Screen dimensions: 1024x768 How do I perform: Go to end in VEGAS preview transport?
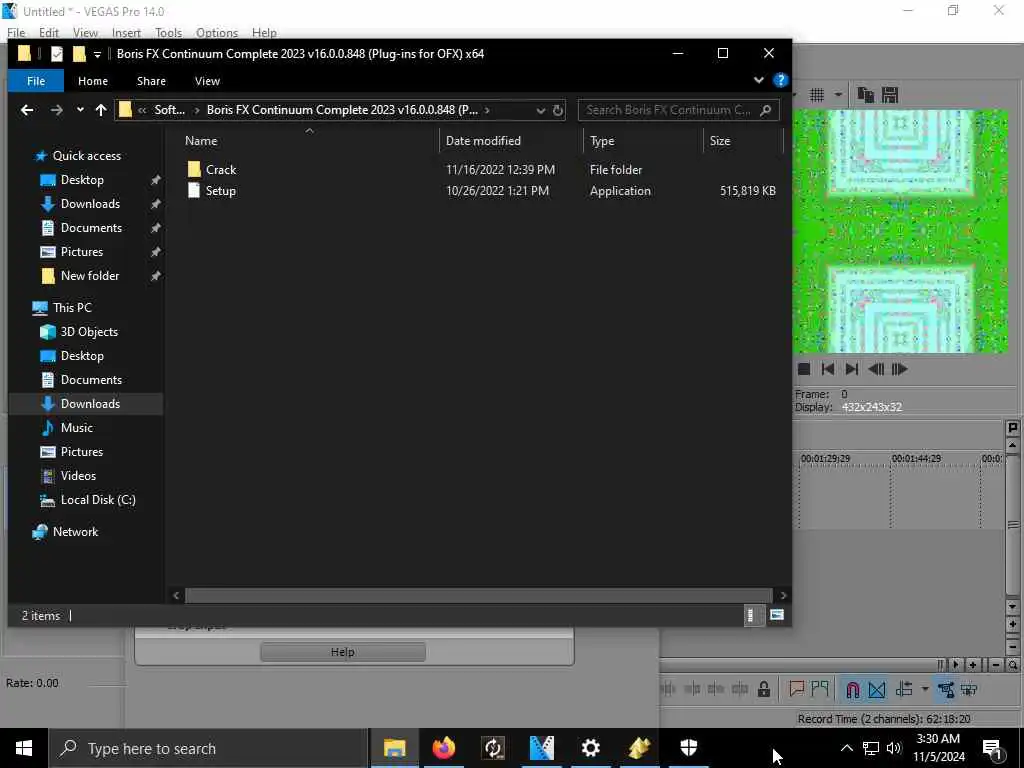852,369
